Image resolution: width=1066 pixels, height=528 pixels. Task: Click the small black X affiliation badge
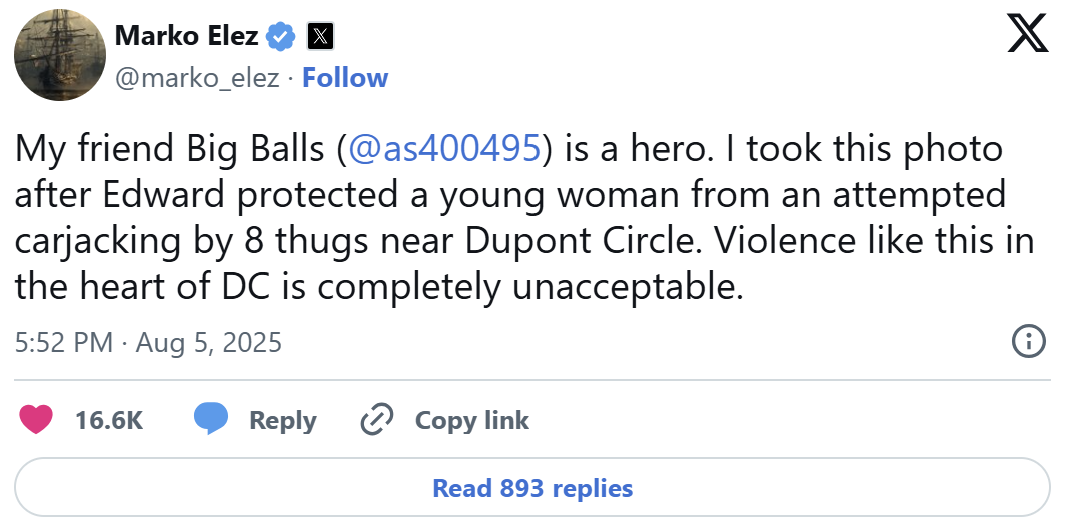(319, 38)
